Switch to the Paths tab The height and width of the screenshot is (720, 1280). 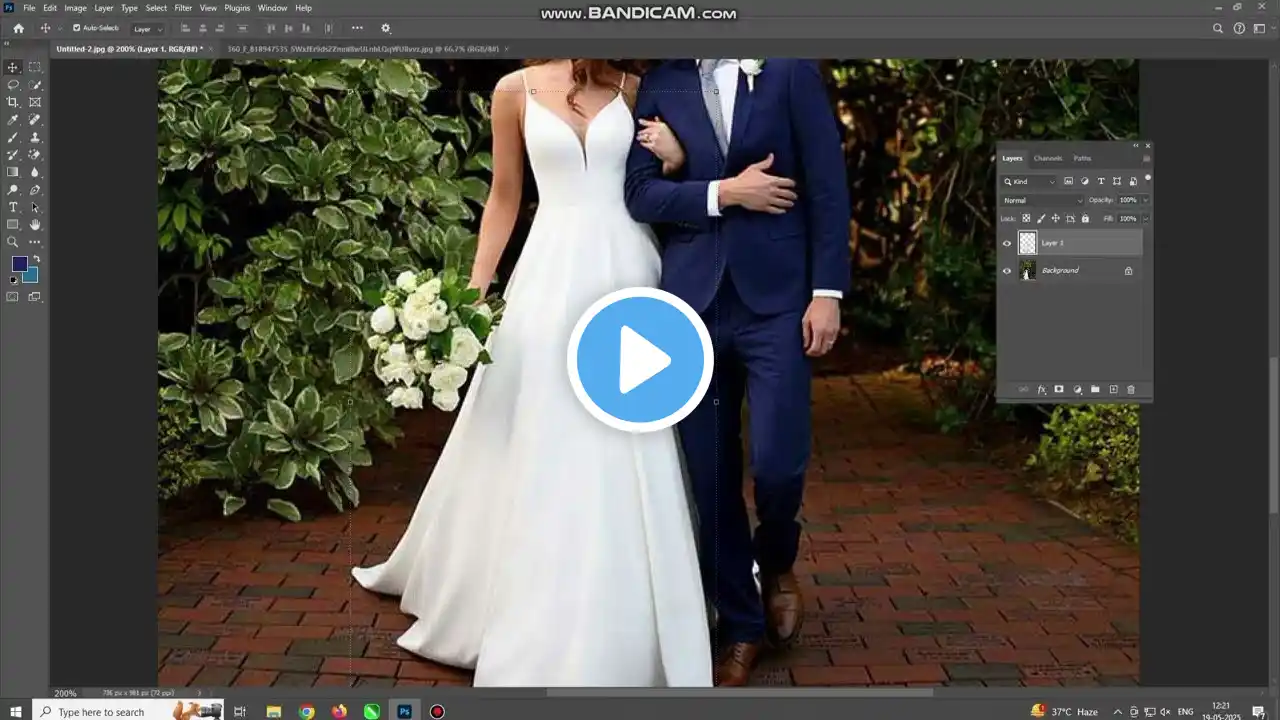click(x=1082, y=158)
